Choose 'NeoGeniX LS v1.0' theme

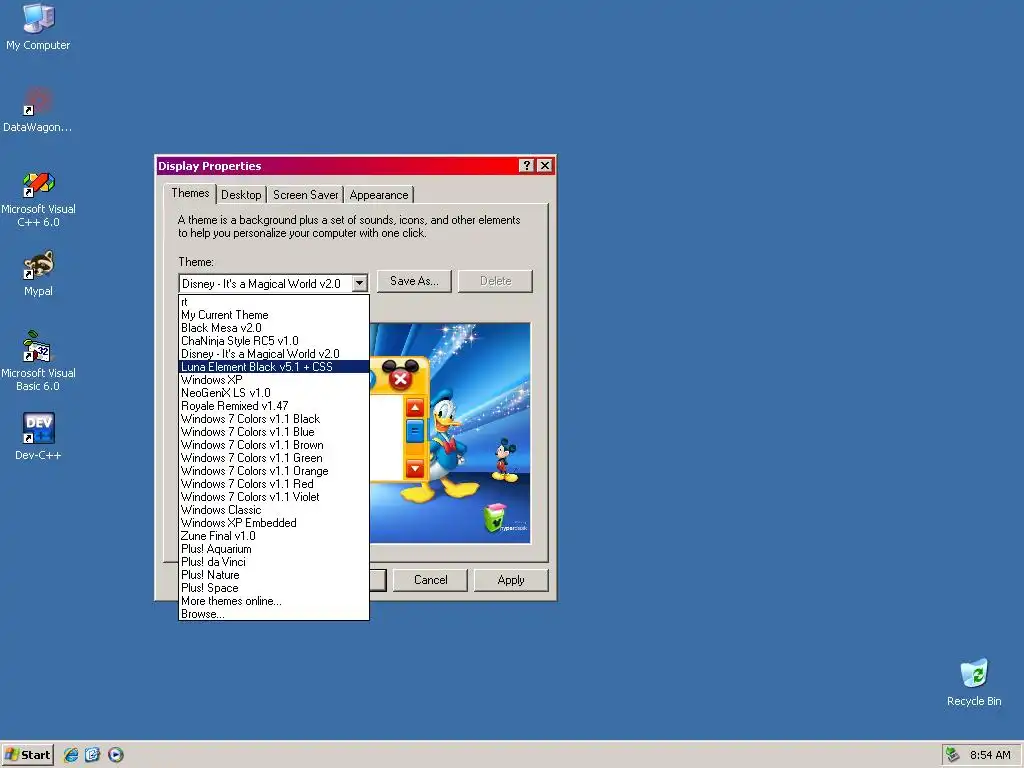[x=274, y=393]
